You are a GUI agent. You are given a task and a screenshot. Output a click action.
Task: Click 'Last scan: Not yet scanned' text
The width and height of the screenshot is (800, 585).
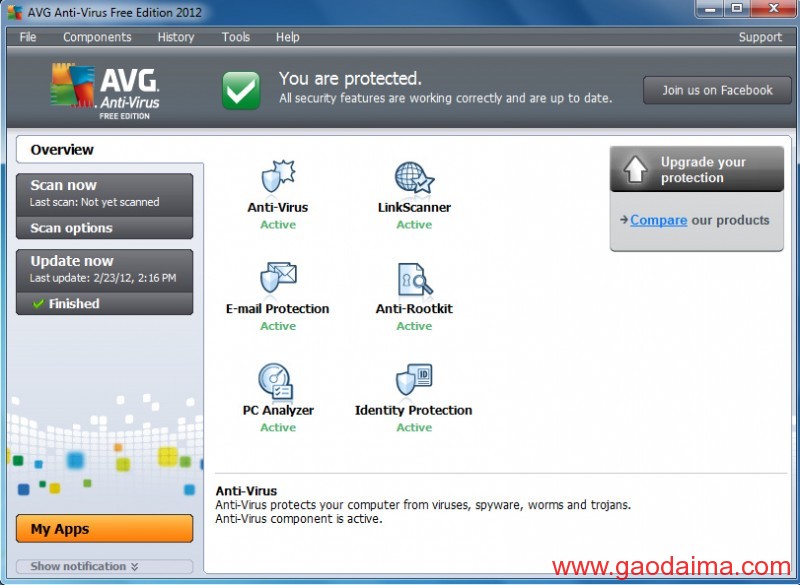click(94, 202)
